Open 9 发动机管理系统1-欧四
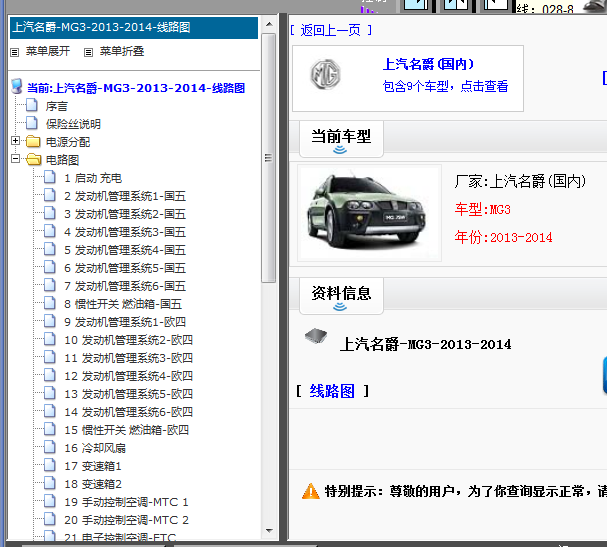The image size is (607, 547). click(125, 322)
